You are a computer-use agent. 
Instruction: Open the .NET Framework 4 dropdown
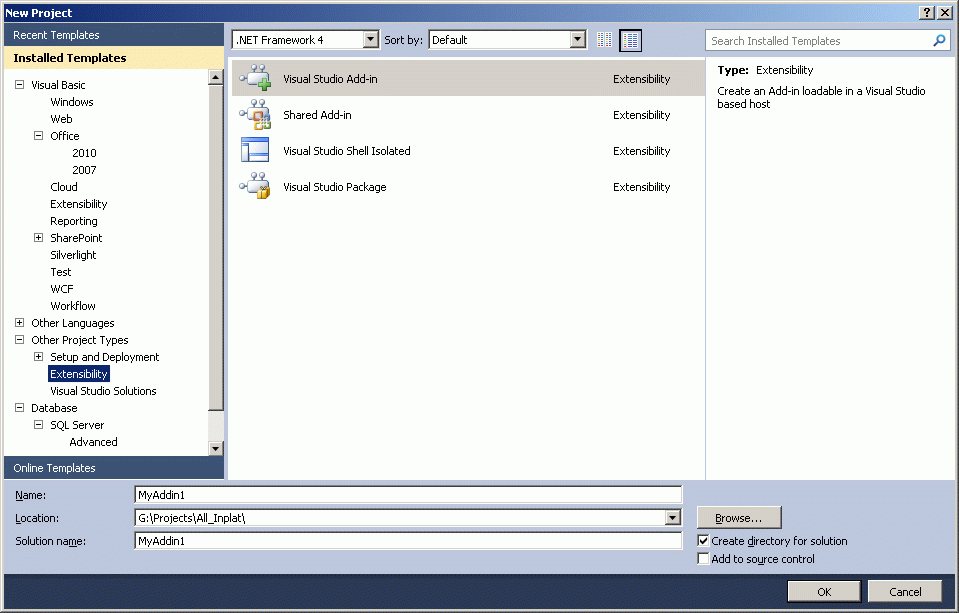370,40
